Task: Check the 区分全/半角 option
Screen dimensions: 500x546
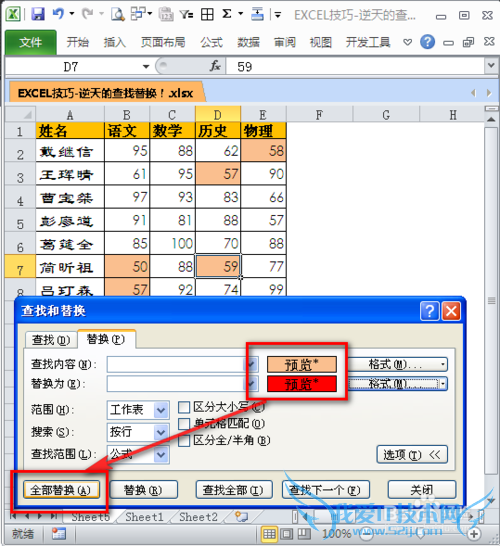Action: tap(184, 440)
